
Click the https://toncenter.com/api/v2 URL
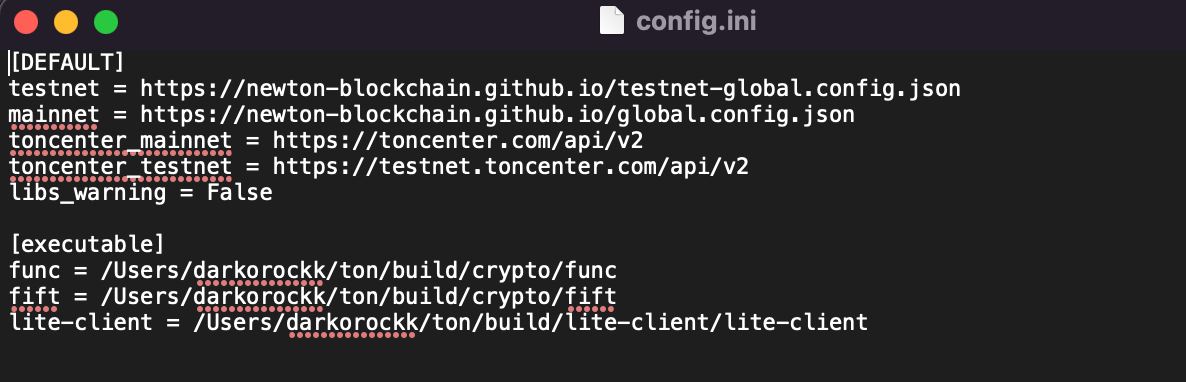(458, 141)
